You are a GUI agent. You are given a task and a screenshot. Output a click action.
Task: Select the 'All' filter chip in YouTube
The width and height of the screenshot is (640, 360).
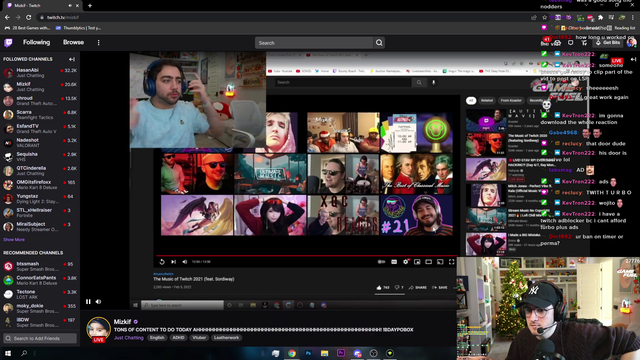(471, 100)
